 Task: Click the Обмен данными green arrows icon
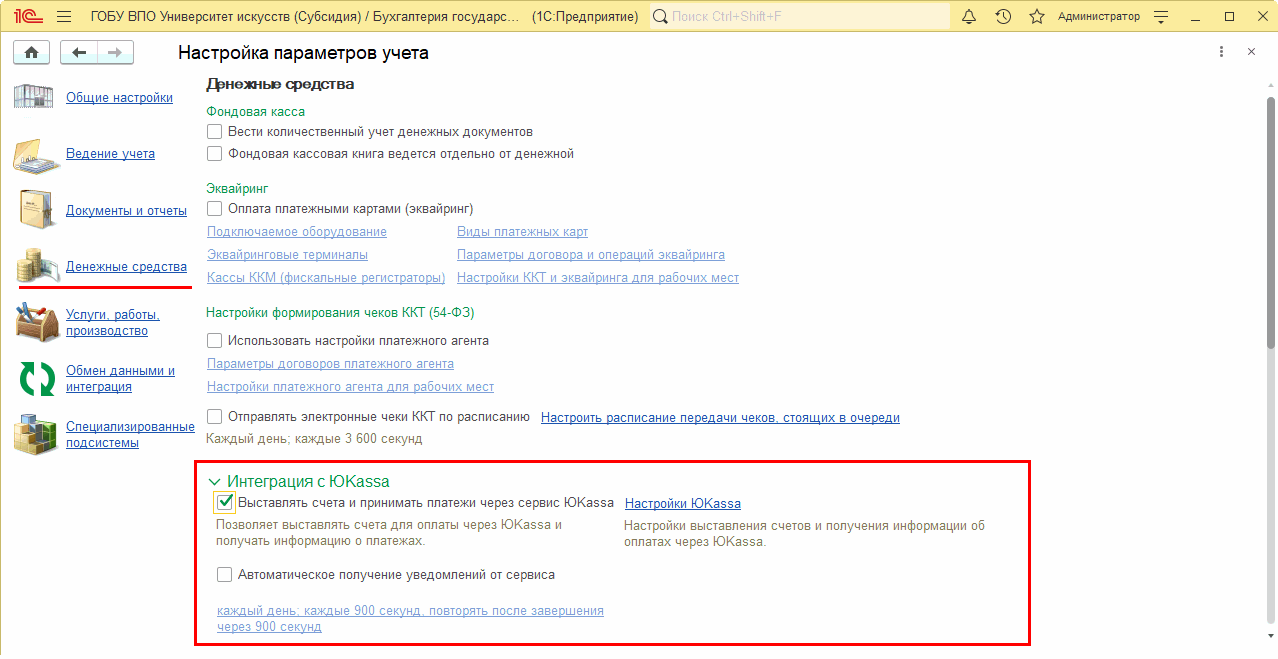(x=37, y=379)
